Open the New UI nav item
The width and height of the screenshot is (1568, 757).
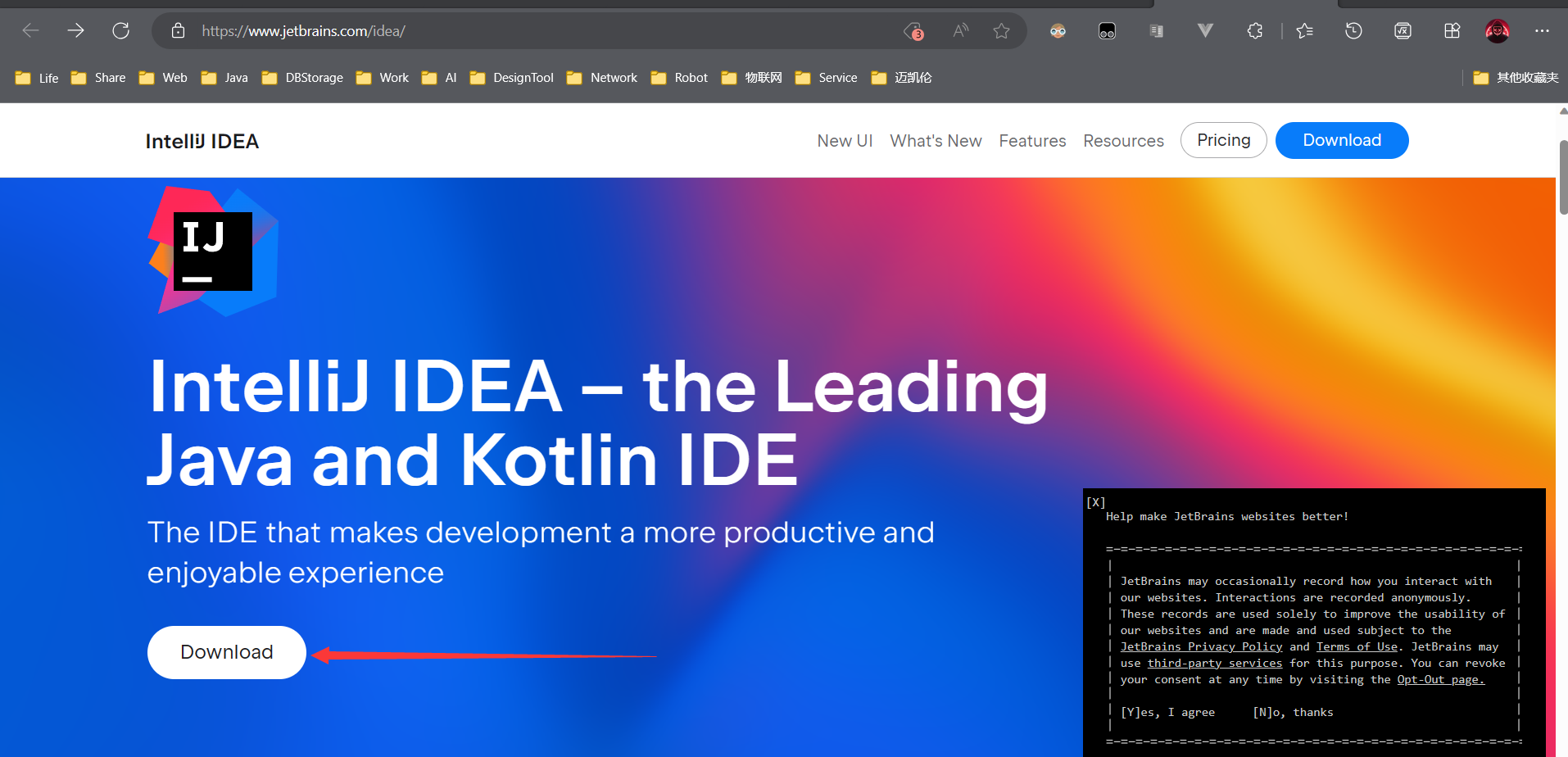(x=845, y=141)
